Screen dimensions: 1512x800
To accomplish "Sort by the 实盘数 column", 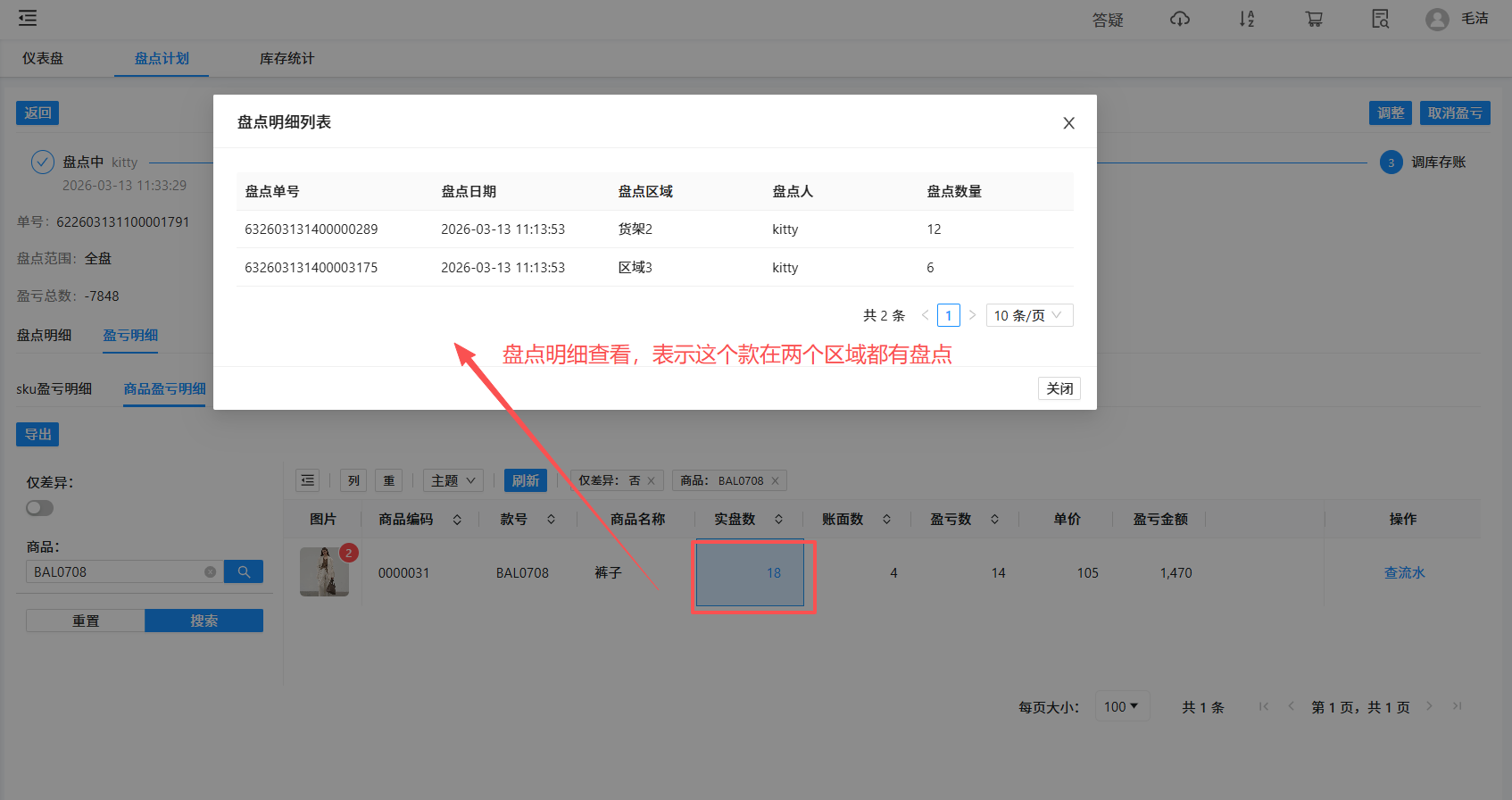I will [x=778, y=520].
